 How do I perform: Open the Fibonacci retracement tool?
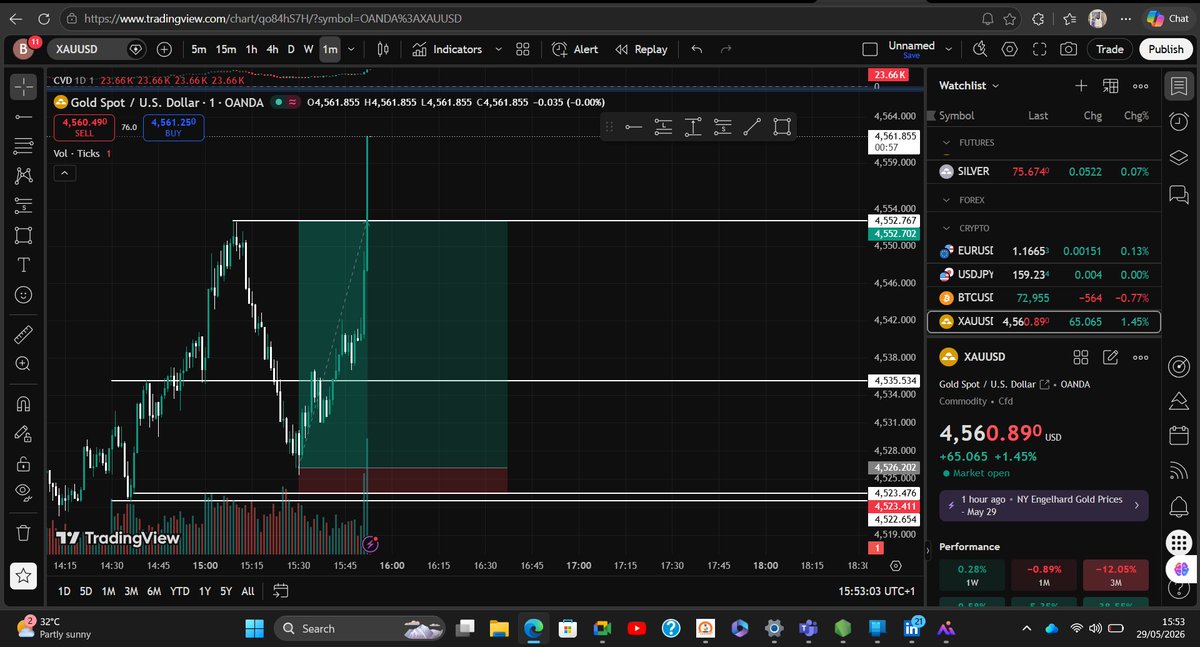coord(24,146)
